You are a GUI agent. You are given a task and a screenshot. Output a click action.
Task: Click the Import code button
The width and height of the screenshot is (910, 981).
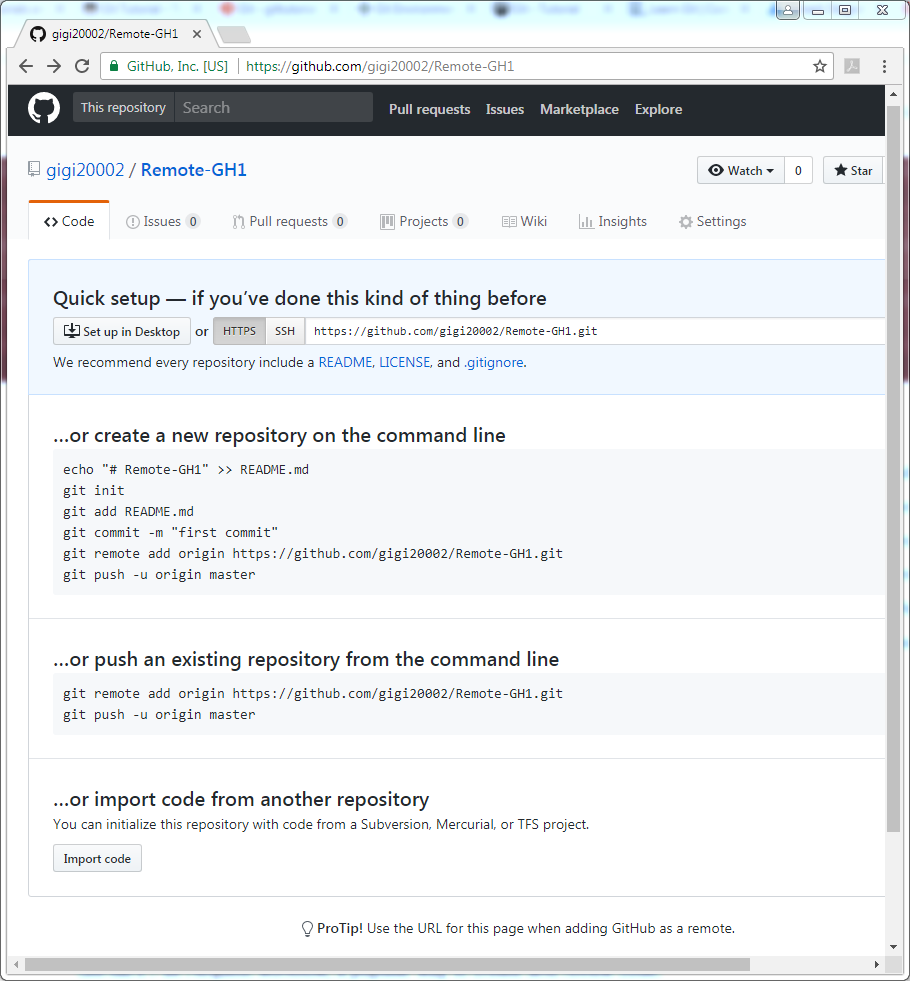tap(97, 858)
